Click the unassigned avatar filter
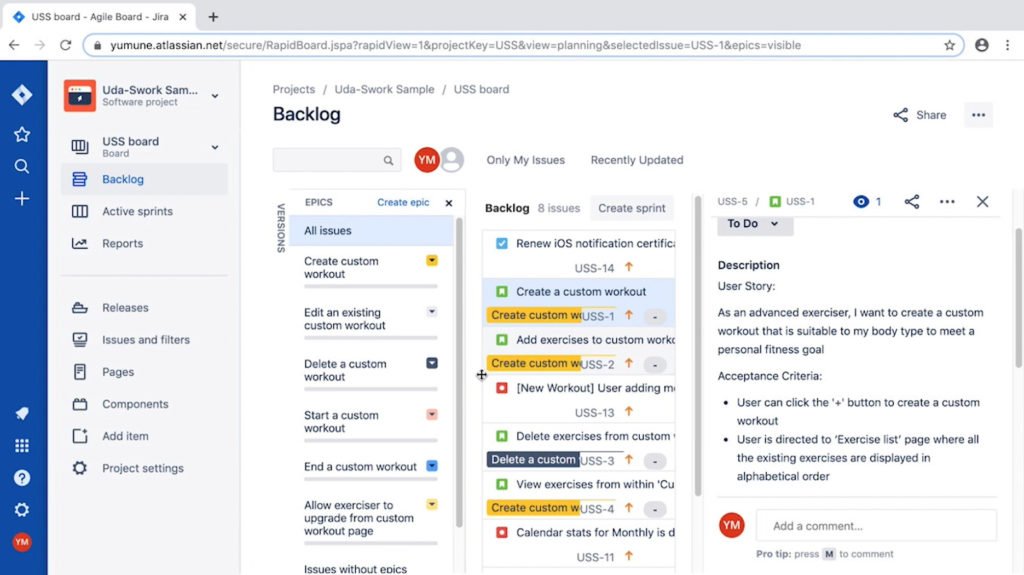 (x=452, y=159)
